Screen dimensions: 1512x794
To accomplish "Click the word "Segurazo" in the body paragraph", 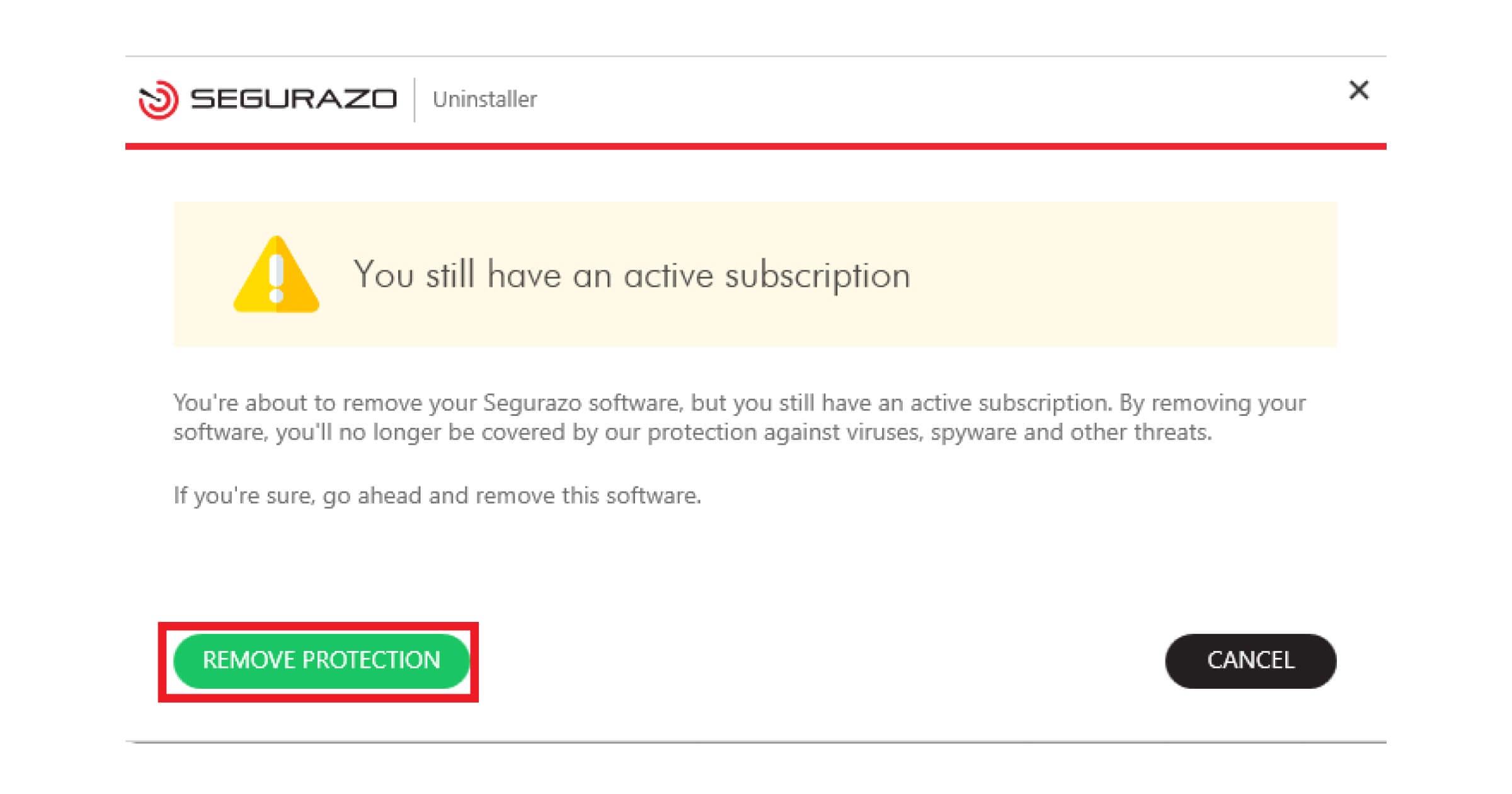I will coord(532,403).
